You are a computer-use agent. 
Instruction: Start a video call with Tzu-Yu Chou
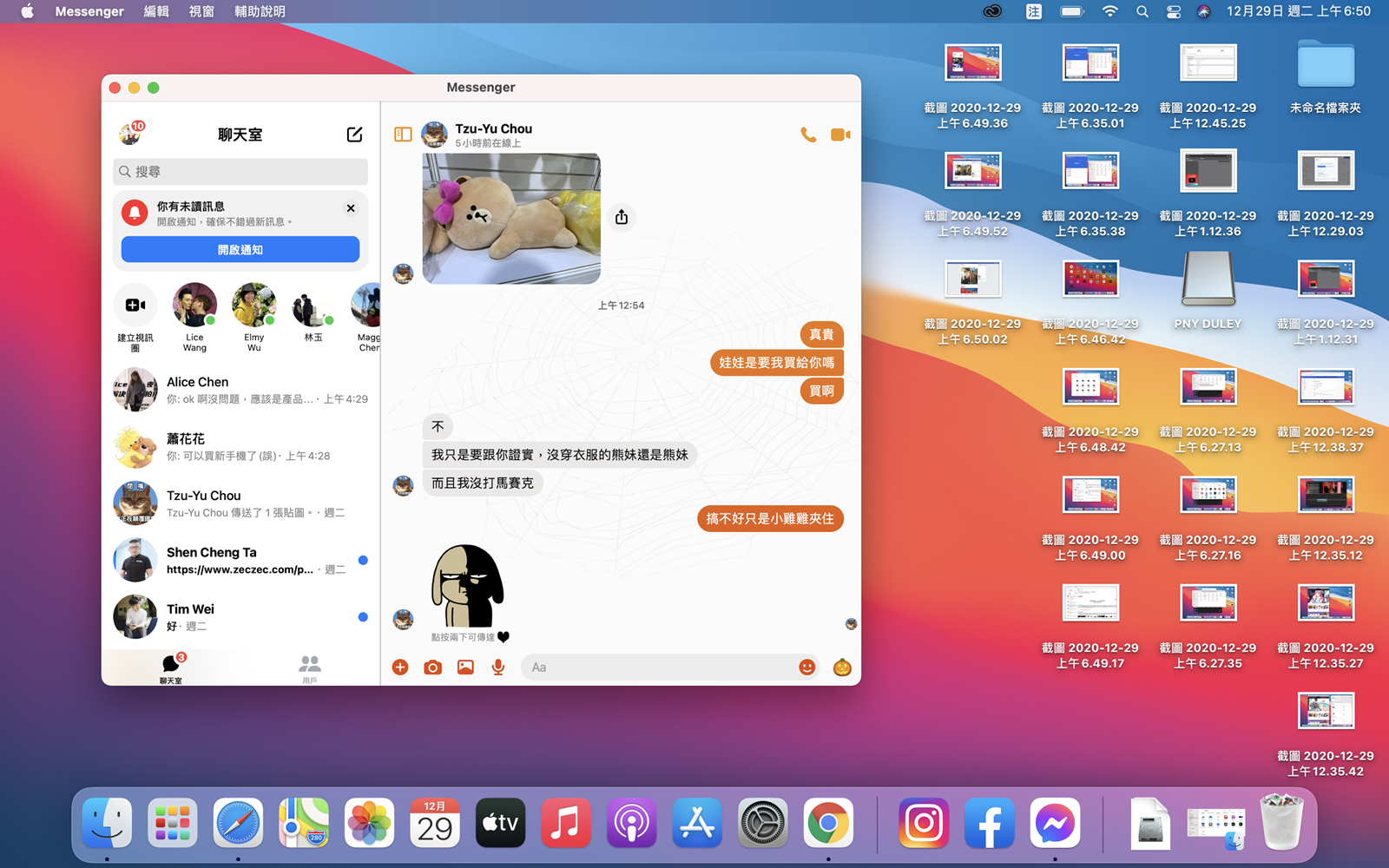coord(839,135)
